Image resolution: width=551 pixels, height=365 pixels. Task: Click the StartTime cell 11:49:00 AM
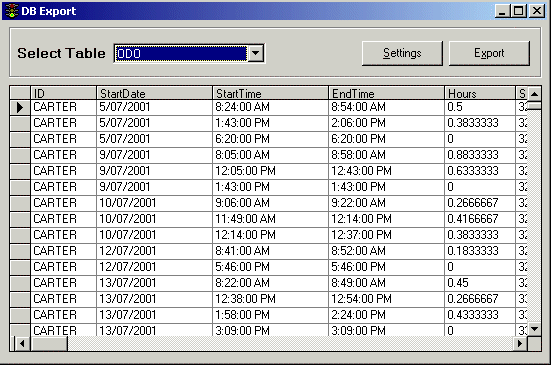click(x=270, y=219)
